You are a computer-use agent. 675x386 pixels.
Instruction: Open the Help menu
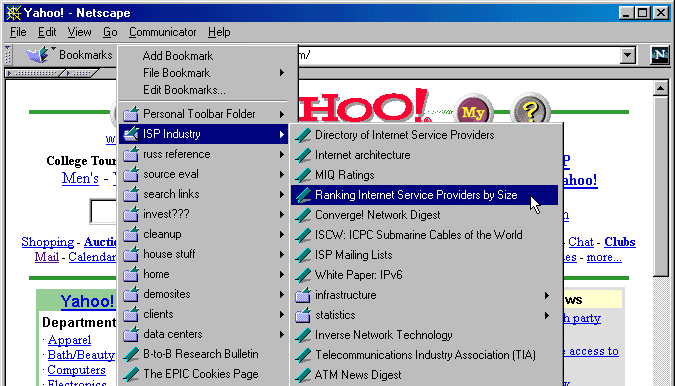pos(219,32)
